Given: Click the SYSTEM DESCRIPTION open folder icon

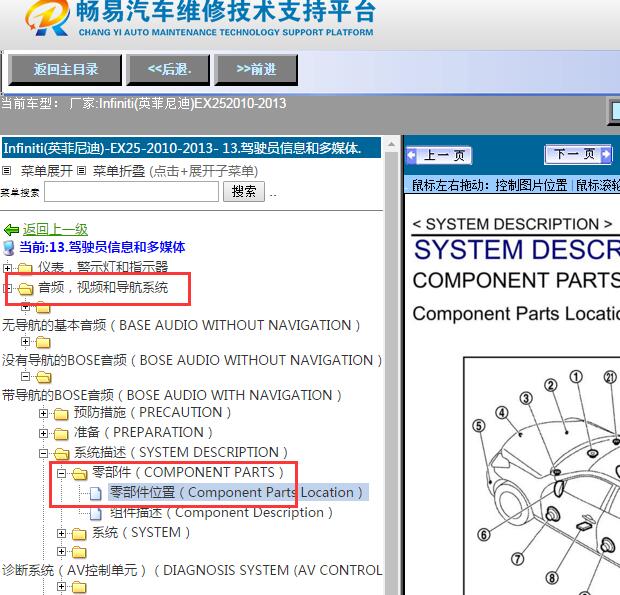Looking at the screenshot, I should click(62, 453).
